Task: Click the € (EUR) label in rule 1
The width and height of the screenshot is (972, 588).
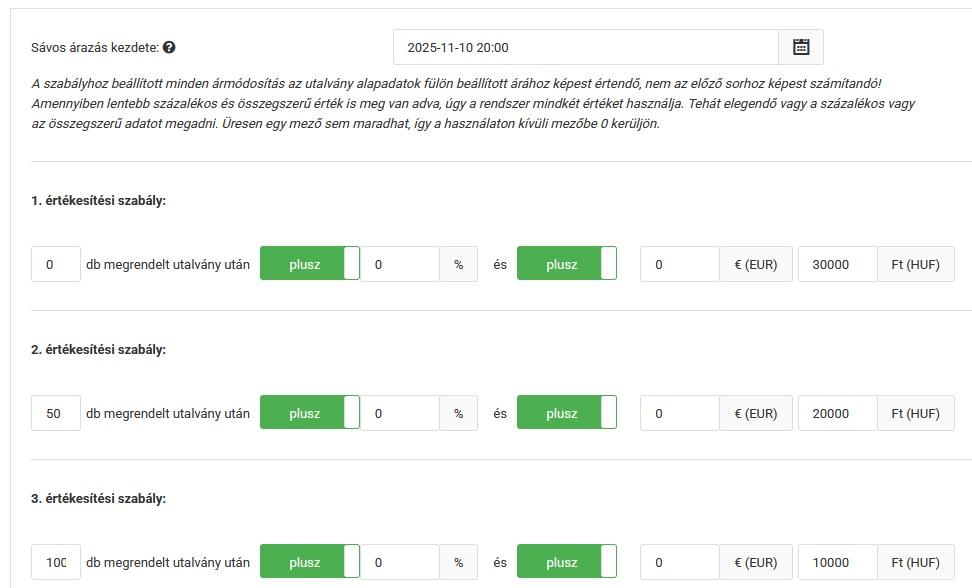Action: pos(755,264)
